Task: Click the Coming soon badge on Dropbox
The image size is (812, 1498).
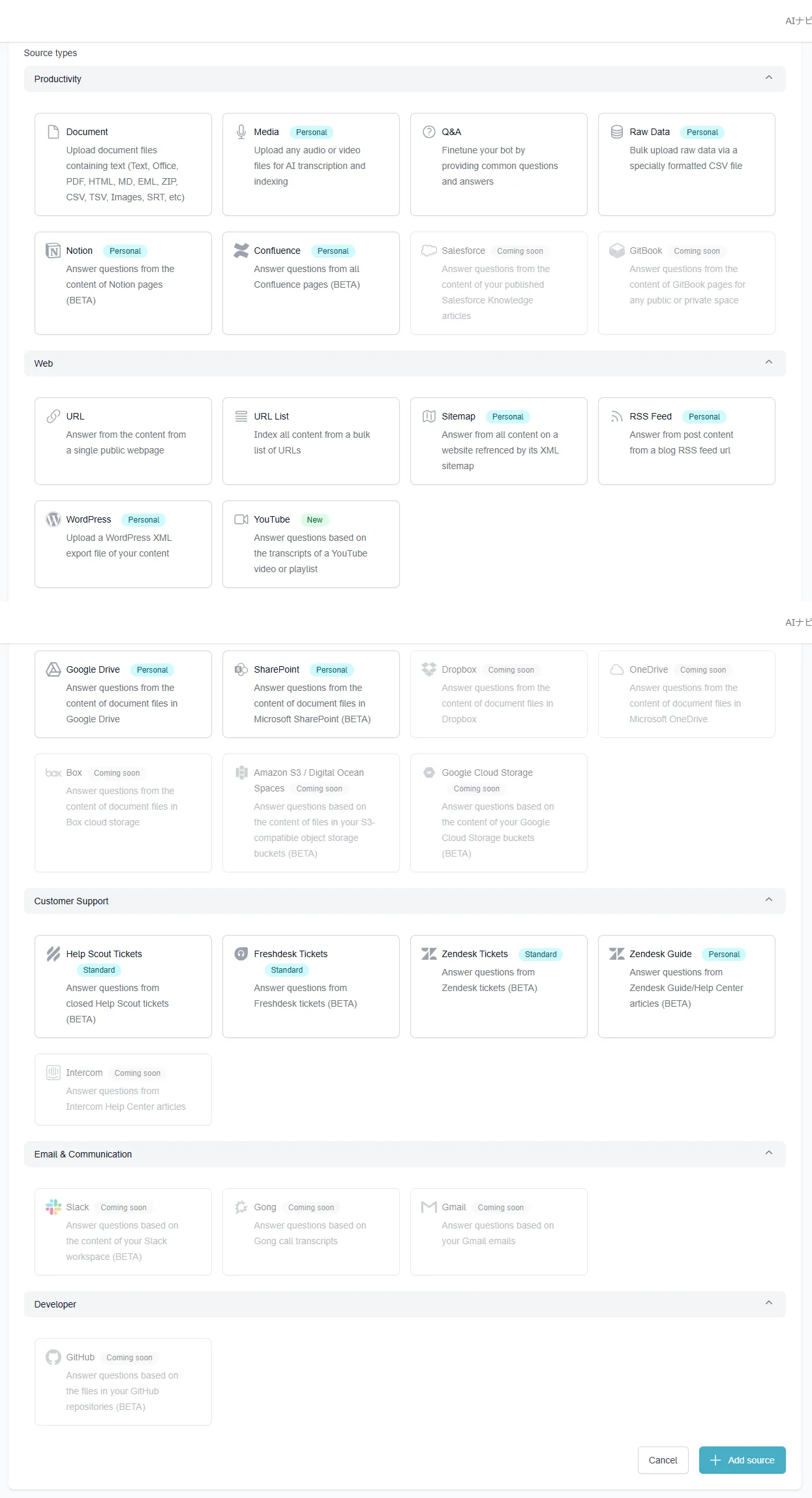Action: point(511,670)
